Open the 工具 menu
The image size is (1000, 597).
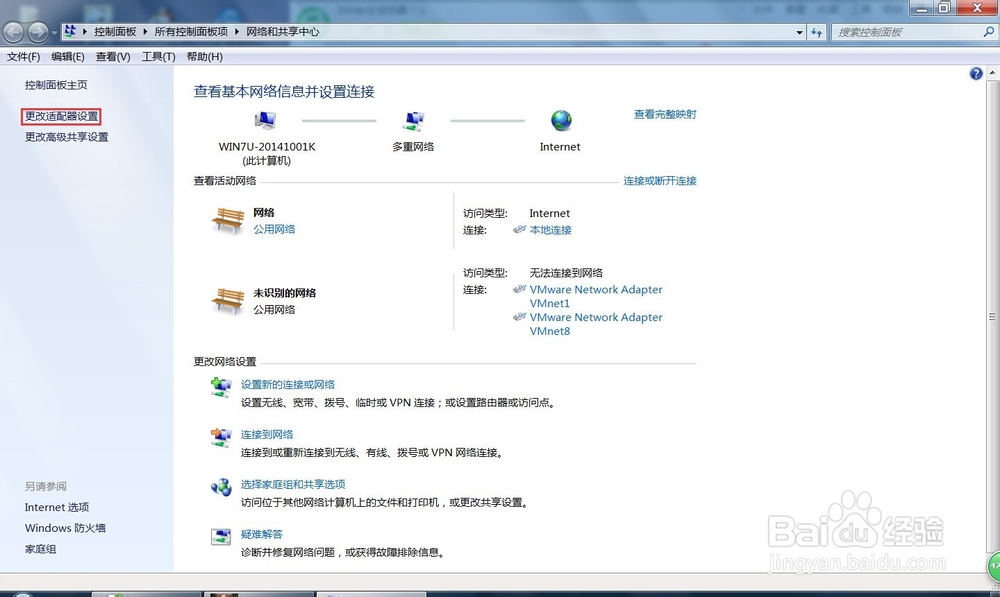coord(157,56)
